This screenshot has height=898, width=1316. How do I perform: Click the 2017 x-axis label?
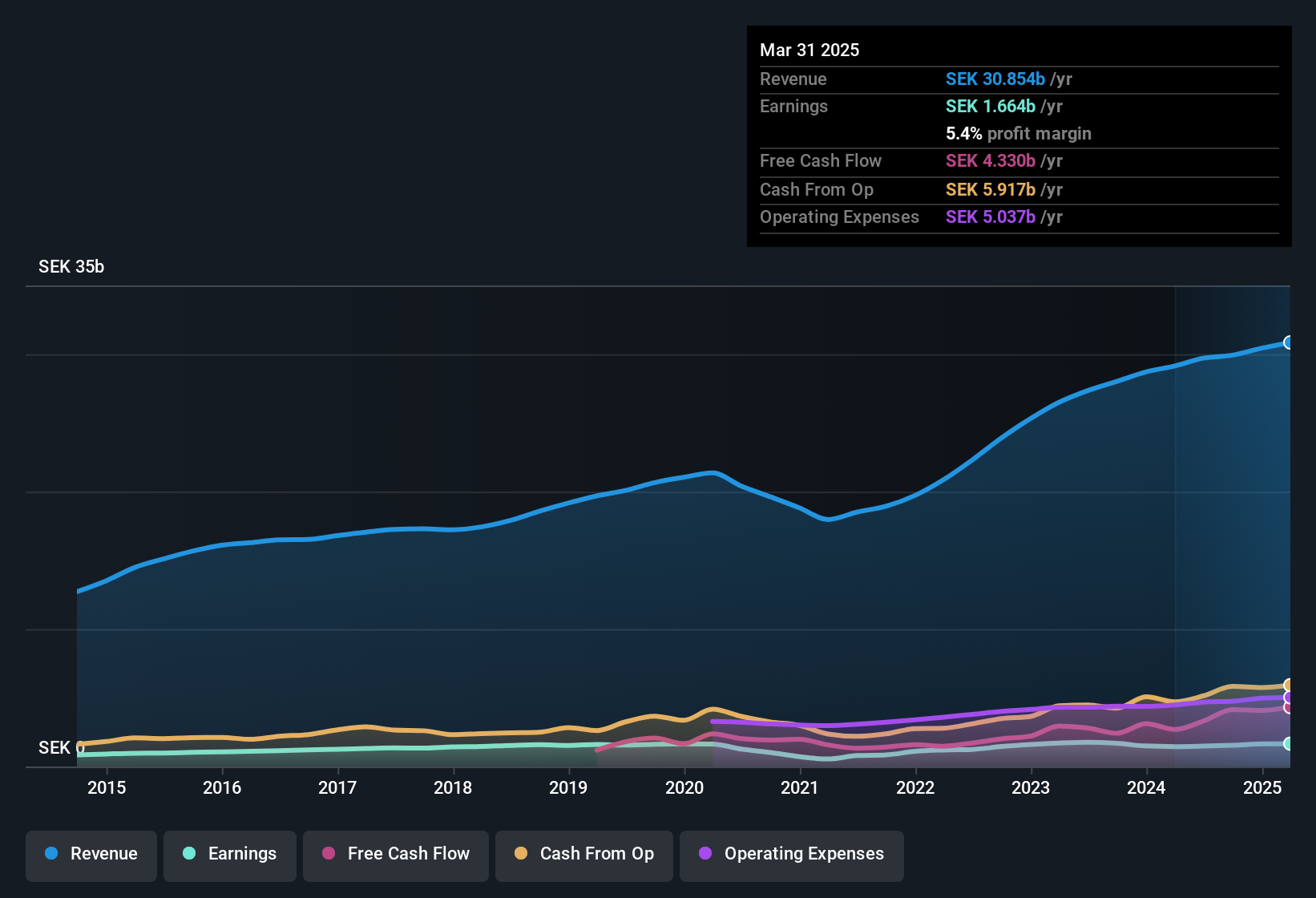pos(337,787)
